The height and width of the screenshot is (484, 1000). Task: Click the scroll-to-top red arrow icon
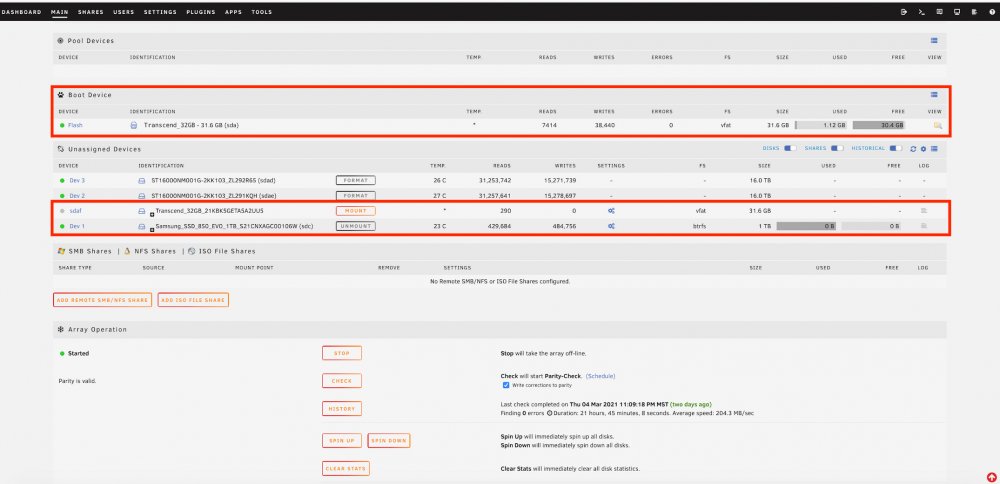click(x=992, y=476)
